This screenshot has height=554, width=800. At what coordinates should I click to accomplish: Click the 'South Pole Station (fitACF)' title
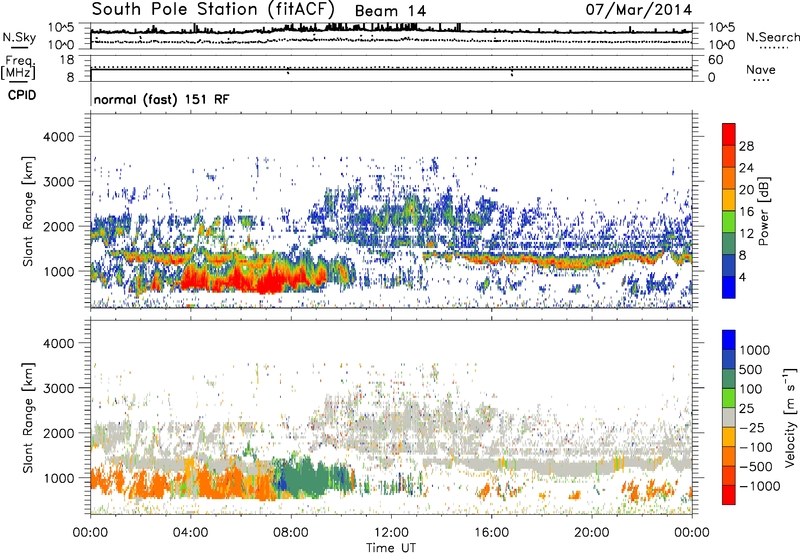(213, 10)
